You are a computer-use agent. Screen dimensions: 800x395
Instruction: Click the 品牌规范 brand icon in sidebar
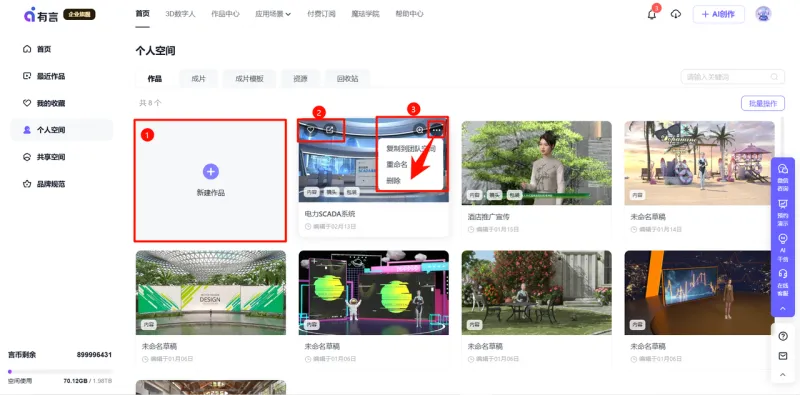(27, 184)
